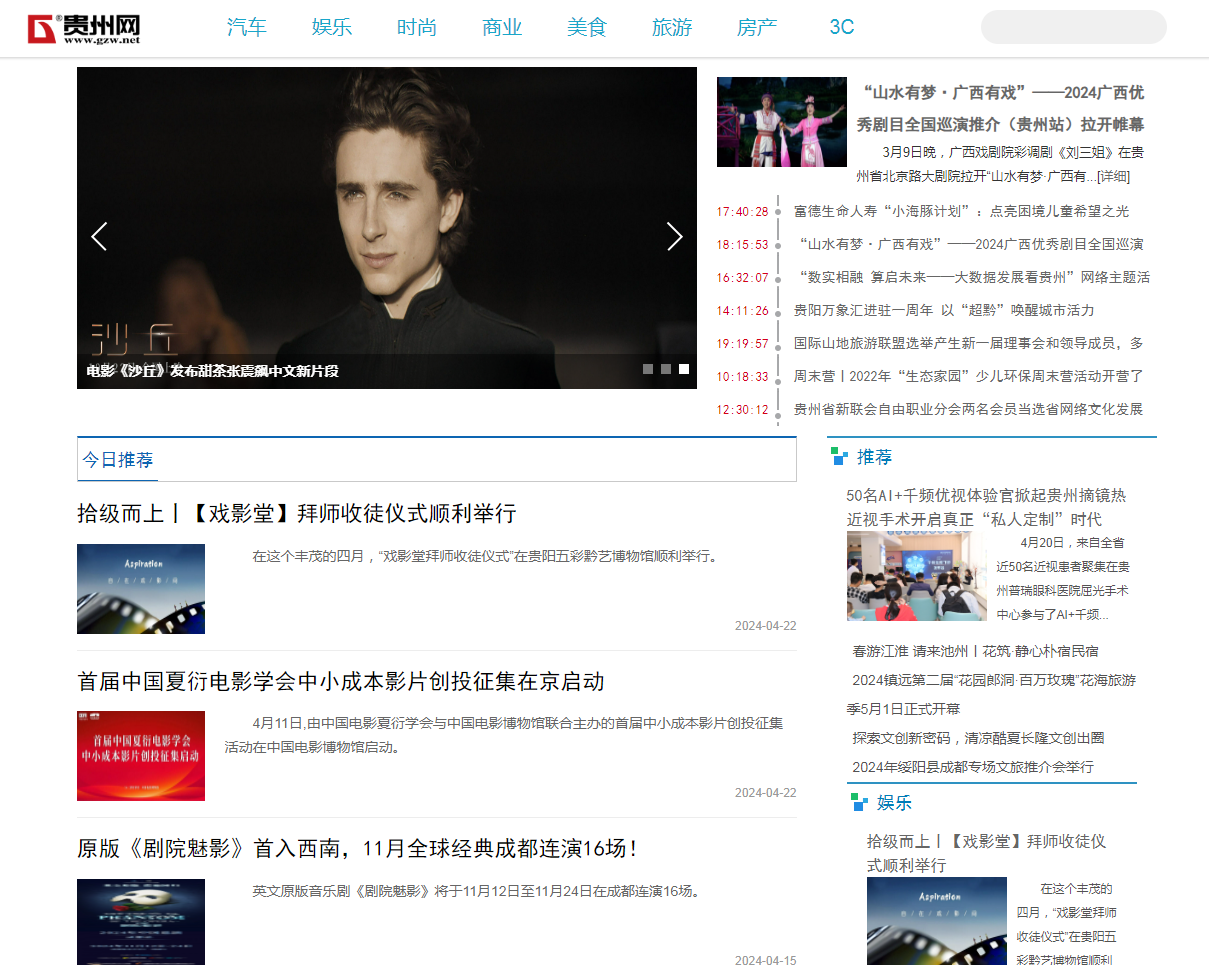Screen dimensions: 1209x965
Task: Open 贵州省新联会自由职业分会 news item
Action: 968,409
